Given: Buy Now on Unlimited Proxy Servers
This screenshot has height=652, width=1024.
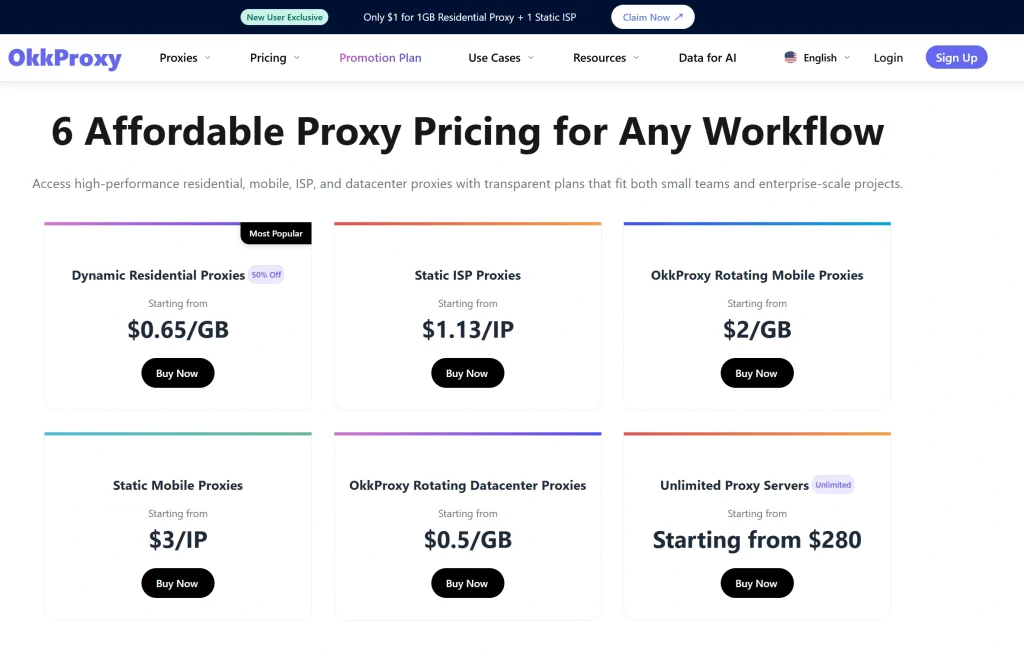Looking at the screenshot, I should [757, 582].
